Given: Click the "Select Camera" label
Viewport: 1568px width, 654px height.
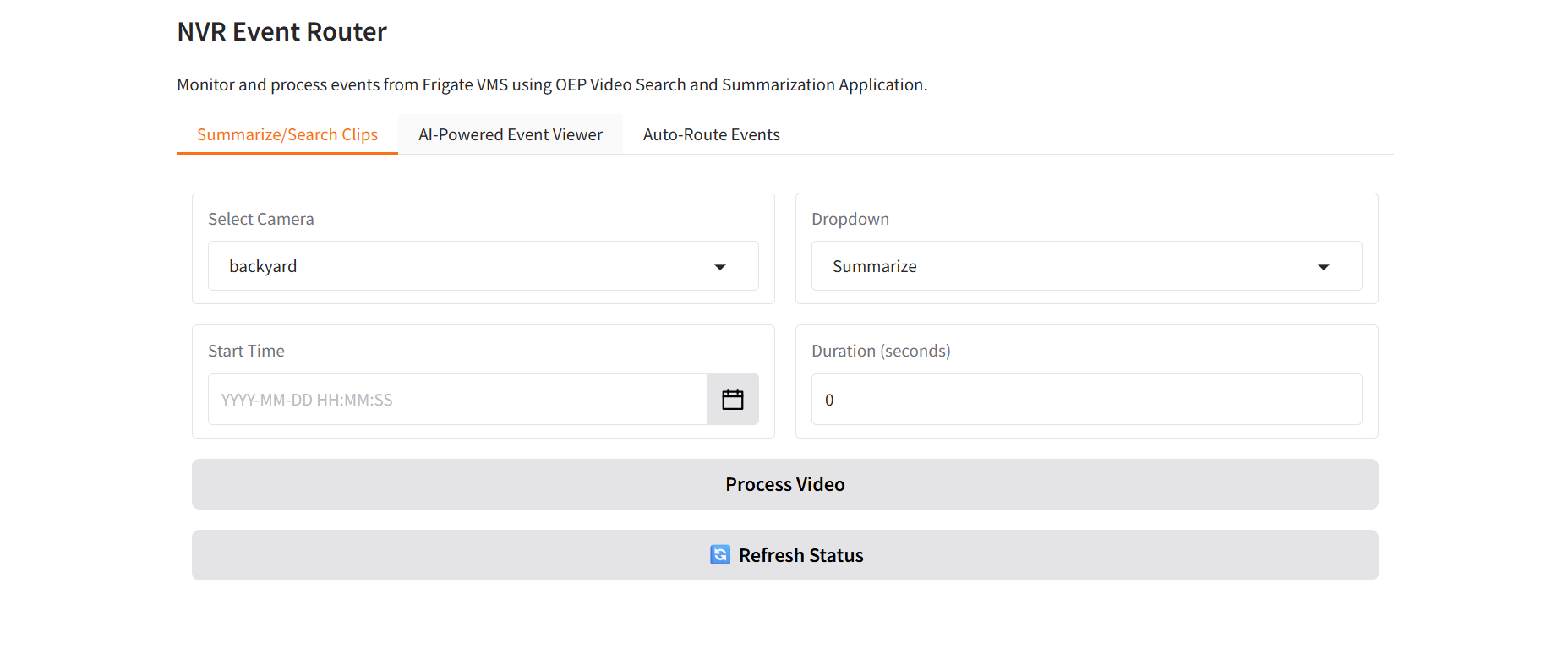Looking at the screenshot, I should (260, 220).
